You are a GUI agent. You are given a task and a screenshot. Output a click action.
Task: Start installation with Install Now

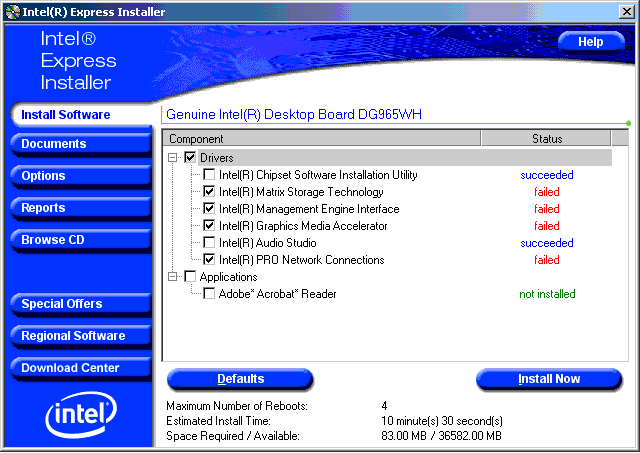click(x=549, y=379)
